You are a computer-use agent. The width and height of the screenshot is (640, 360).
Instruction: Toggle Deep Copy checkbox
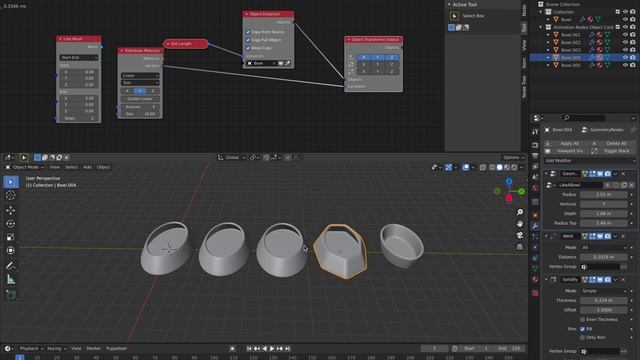(x=248, y=48)
